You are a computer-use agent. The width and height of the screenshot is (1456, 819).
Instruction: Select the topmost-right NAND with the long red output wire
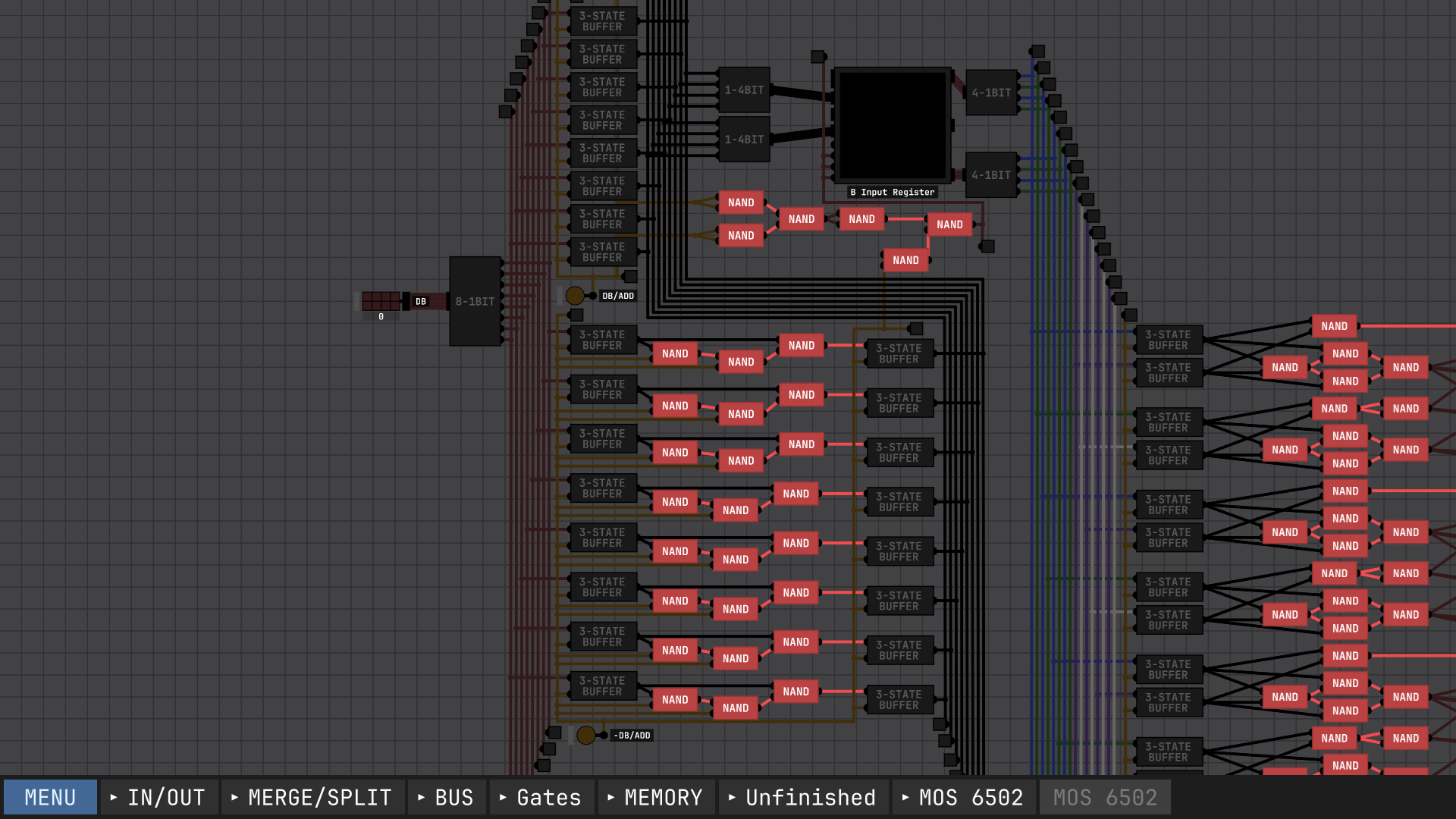point(1335,326)
